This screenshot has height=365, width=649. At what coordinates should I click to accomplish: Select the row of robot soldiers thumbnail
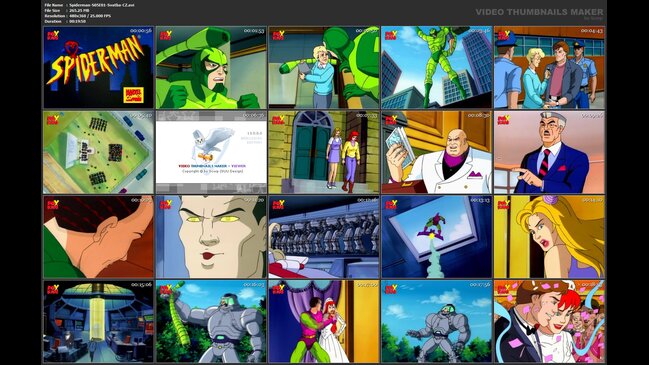coord(324,237)
